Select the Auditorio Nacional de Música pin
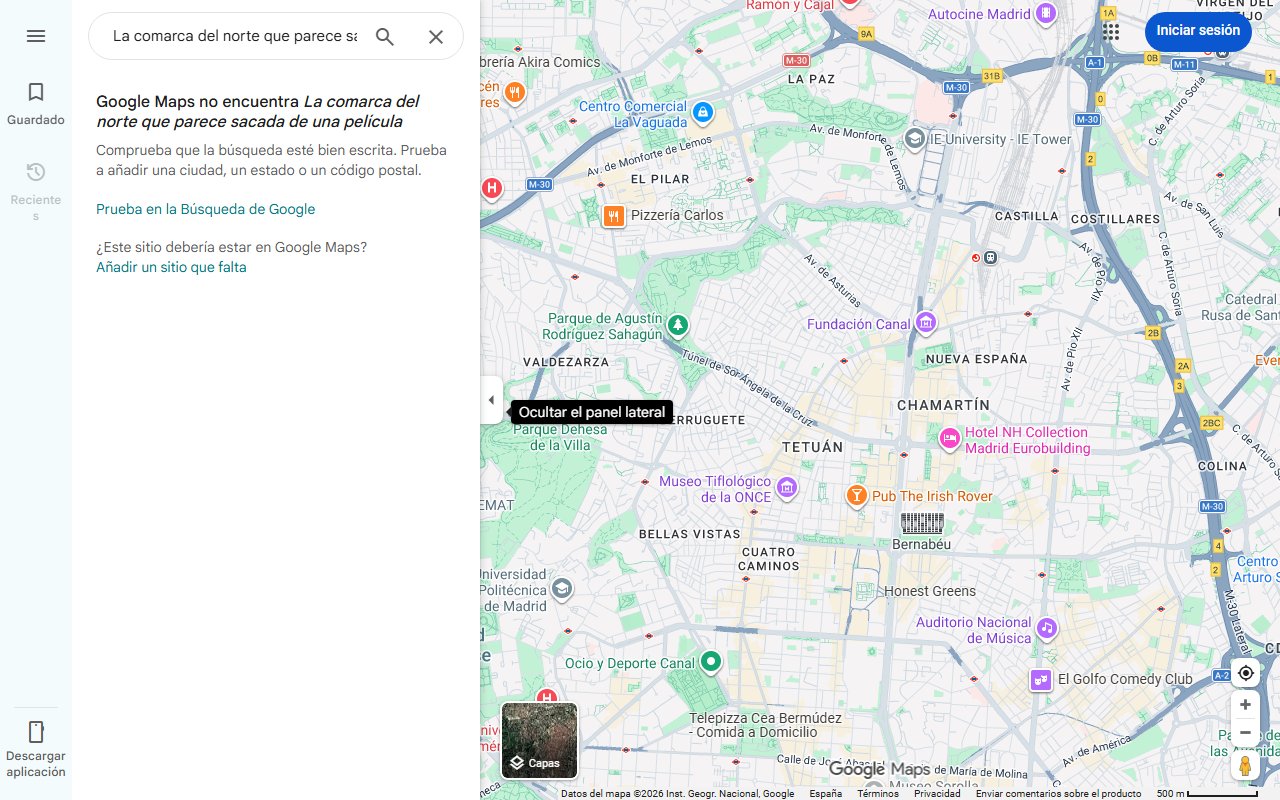The image size is (1280, 800). point(1046,628)
